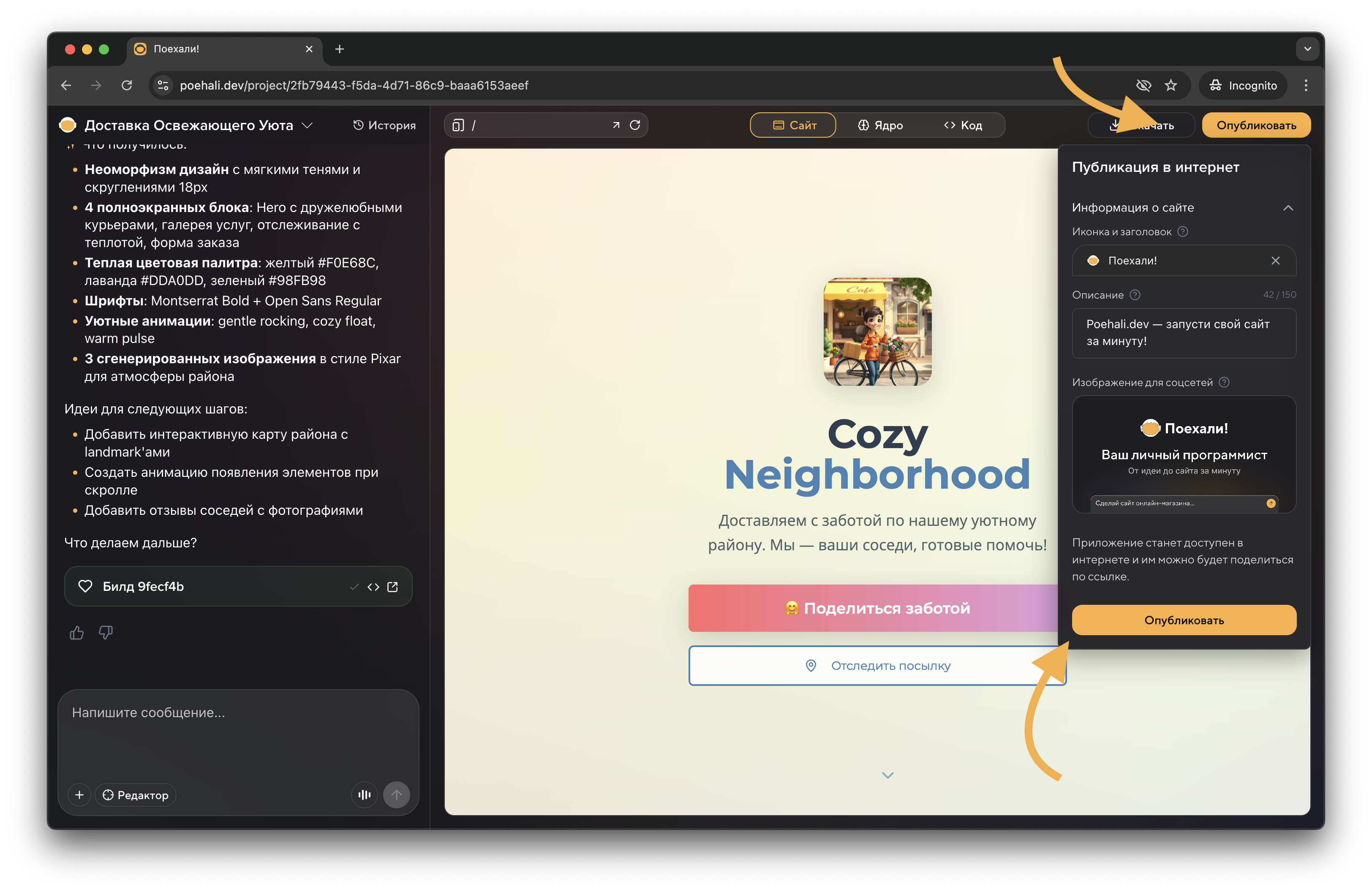
Task: Switch to the Ядро tab
Action: click(x=880, y=125)
